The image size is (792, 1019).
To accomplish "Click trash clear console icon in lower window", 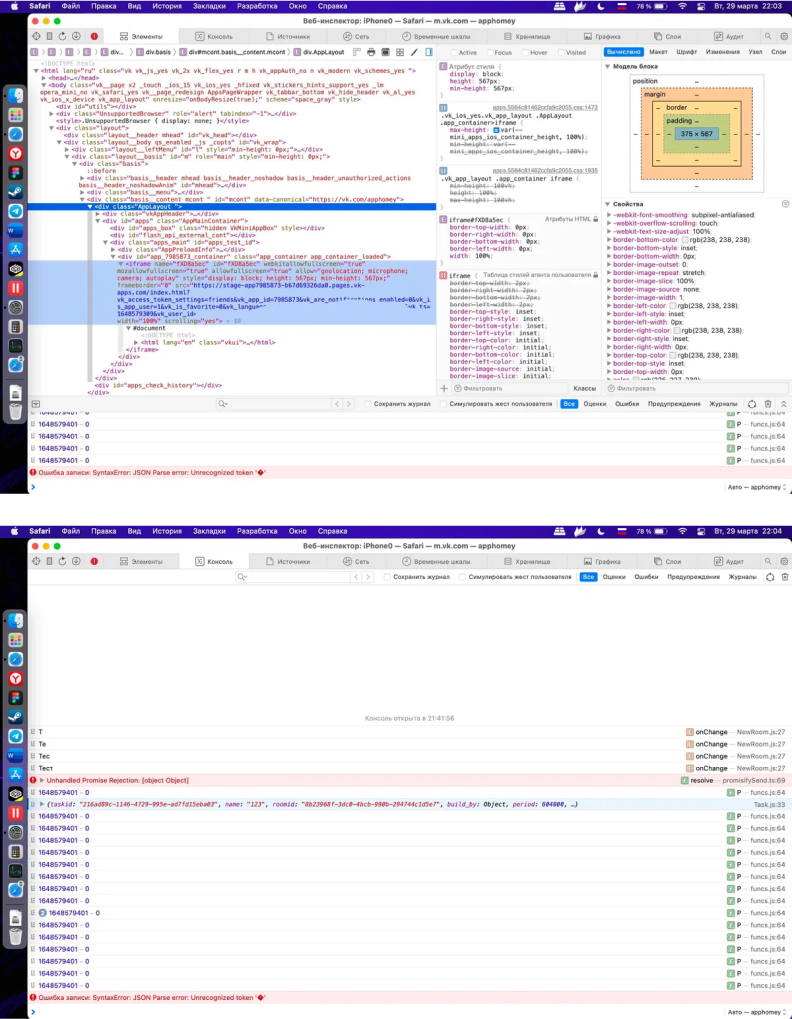I will click(785, 576).
